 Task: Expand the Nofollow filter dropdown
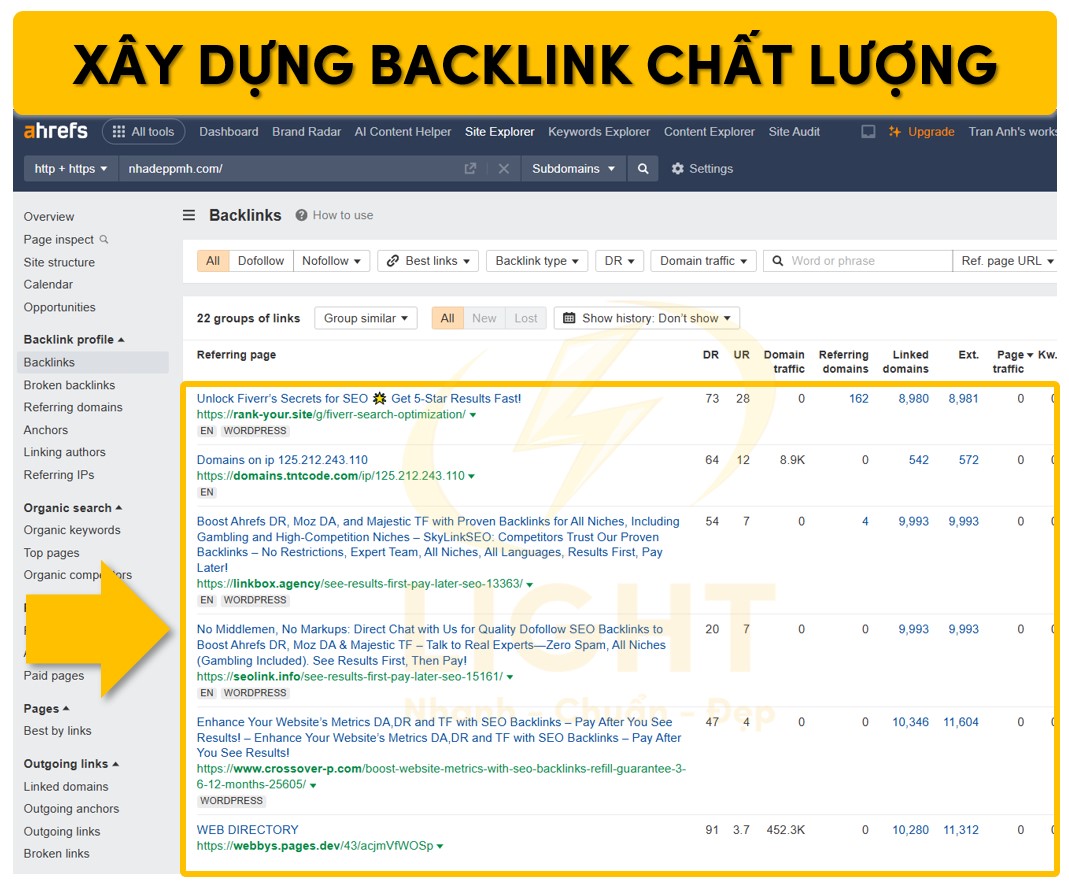[331, 261]
